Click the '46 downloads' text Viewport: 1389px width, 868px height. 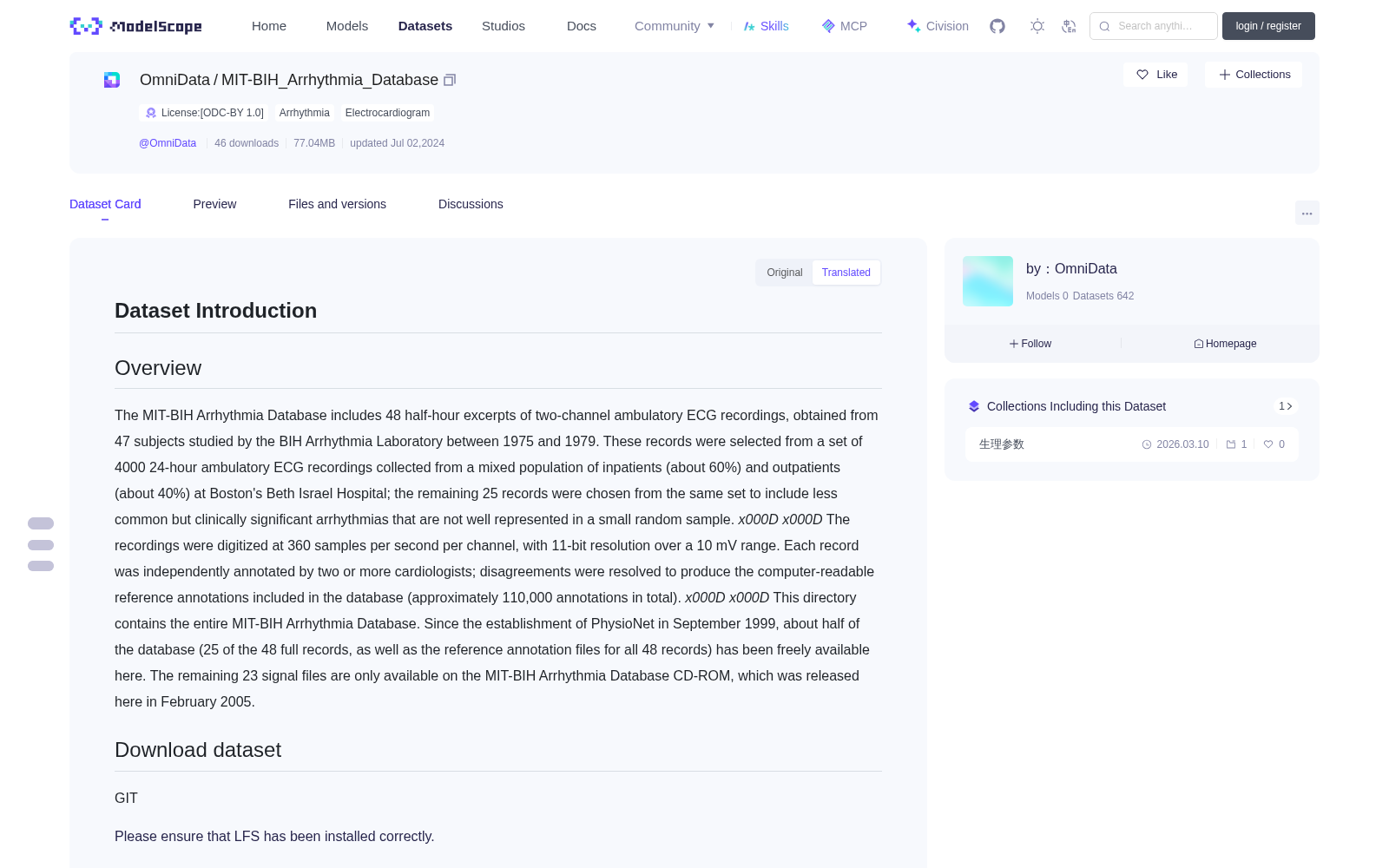pos(247,143)
